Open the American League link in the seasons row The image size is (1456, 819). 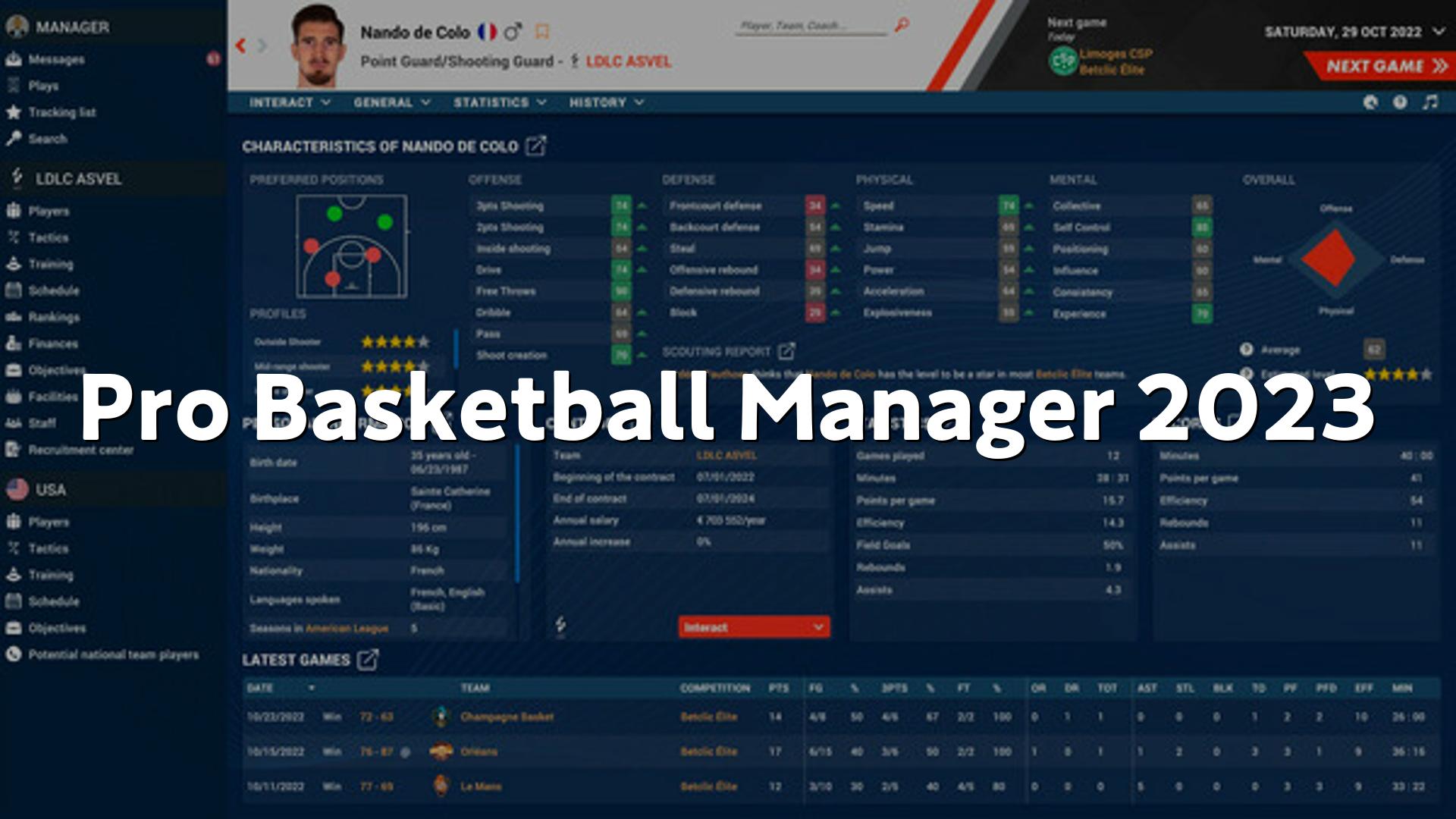tap(347, 628)
